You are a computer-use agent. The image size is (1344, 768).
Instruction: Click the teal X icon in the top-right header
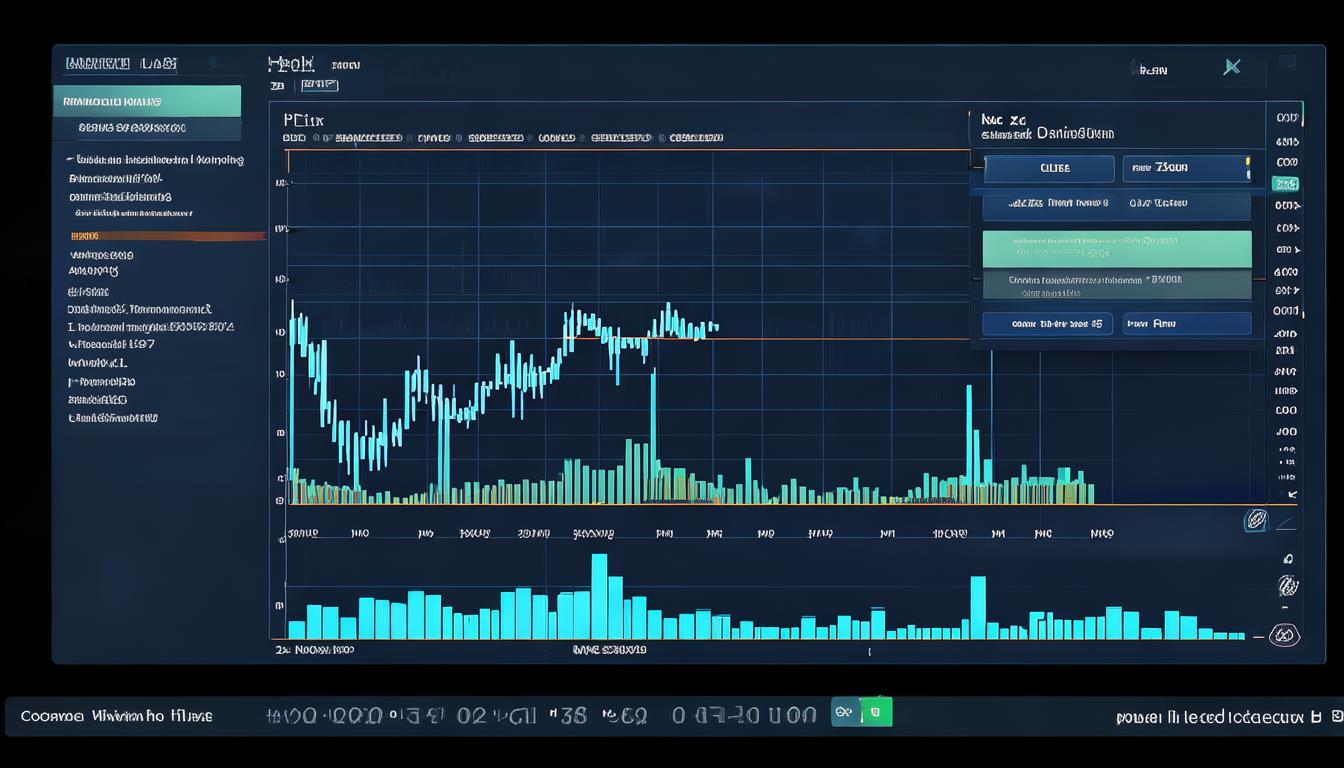point(1232,67)
